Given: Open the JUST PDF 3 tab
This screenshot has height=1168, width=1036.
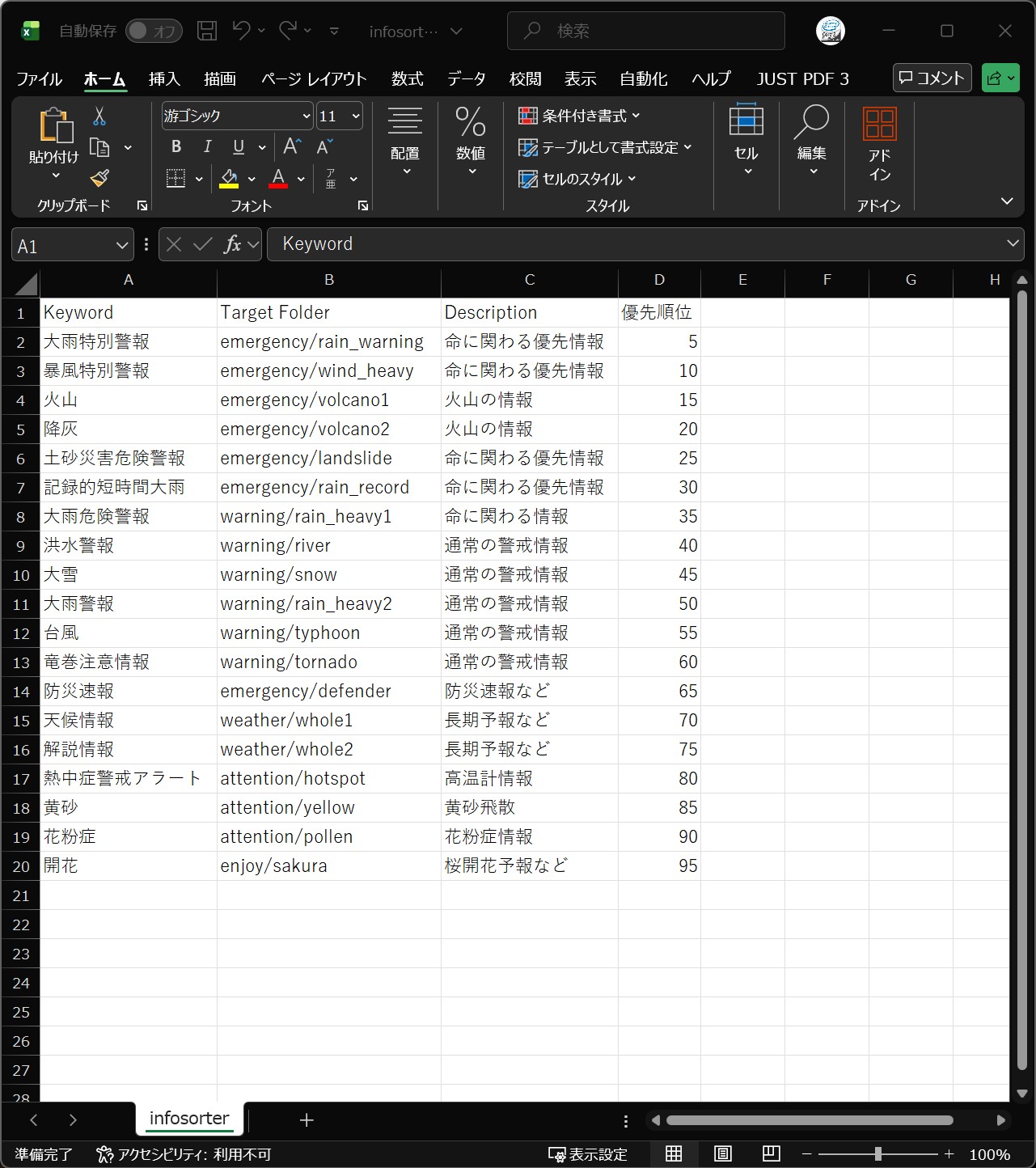Looking at the screenshot, I should tap(802, 78).
